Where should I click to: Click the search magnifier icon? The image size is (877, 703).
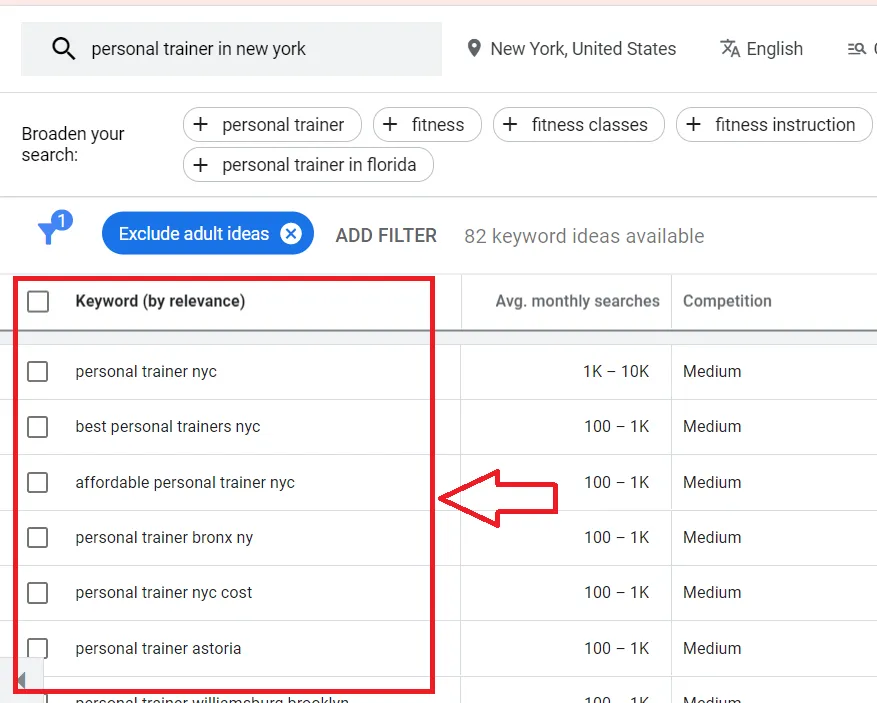tap(63, 49)
